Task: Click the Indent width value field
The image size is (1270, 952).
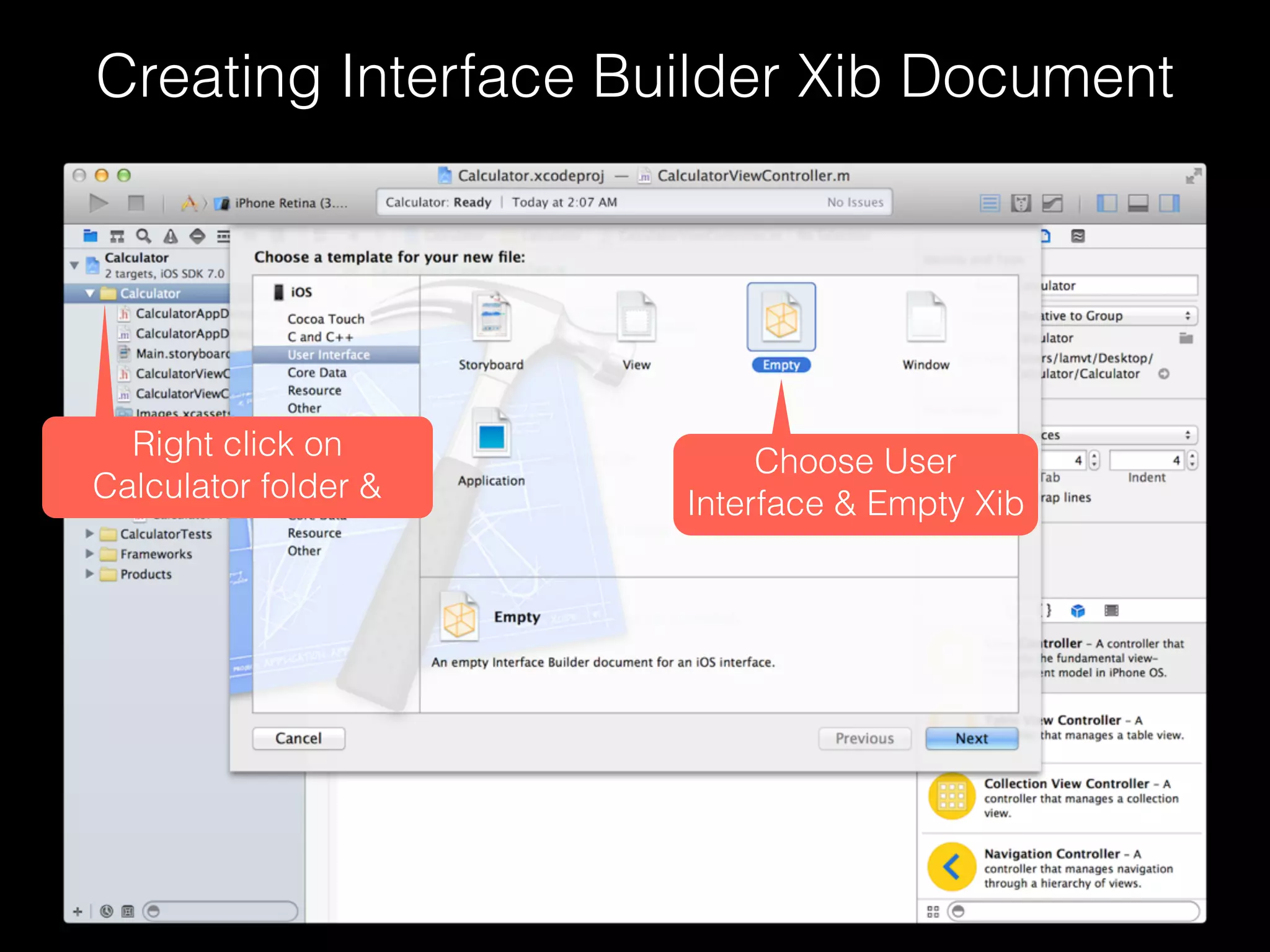Action: pos(1147,460)
